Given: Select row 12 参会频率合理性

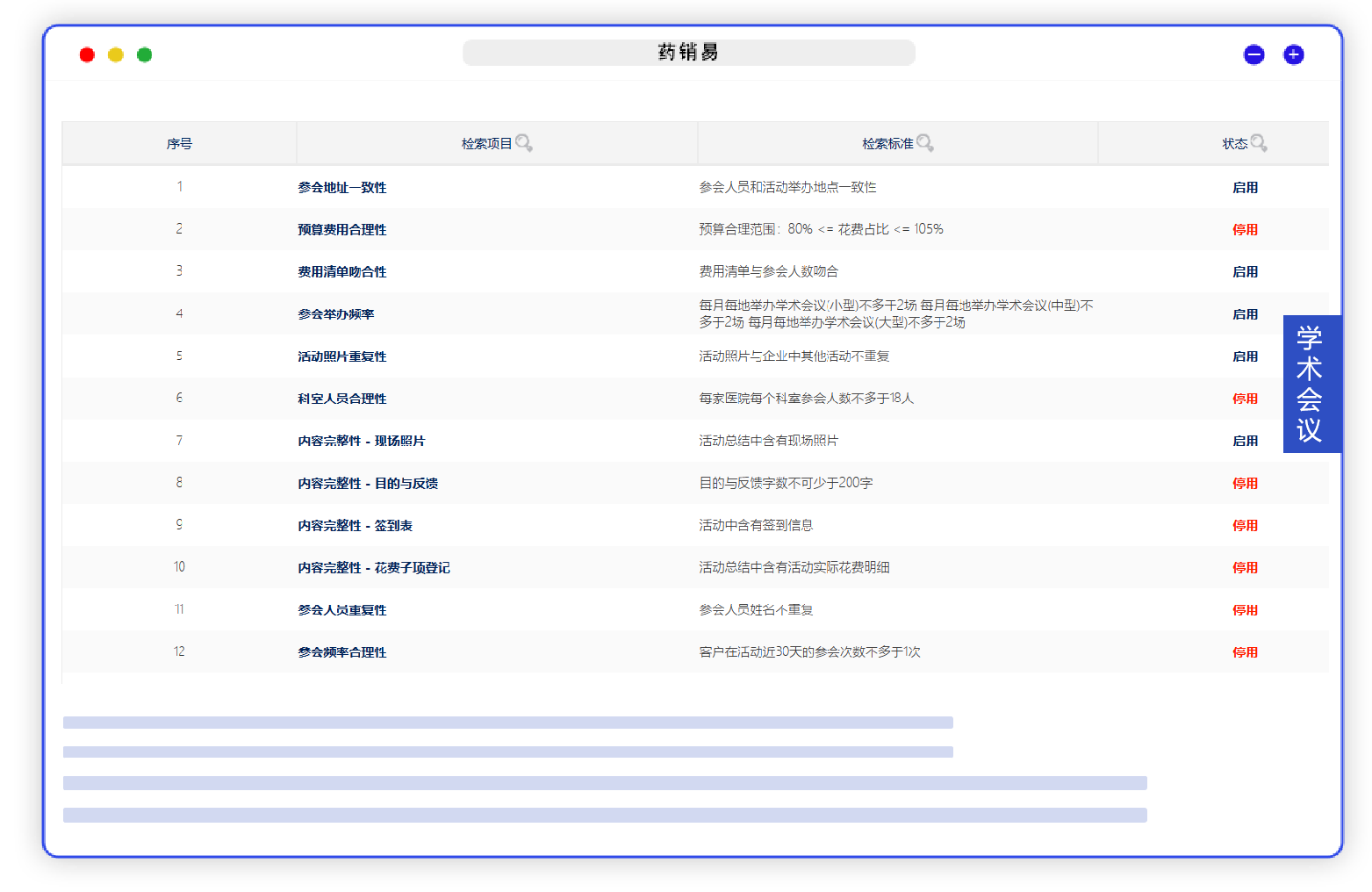Looking at the screenshot, I should [x=341, y=652].
